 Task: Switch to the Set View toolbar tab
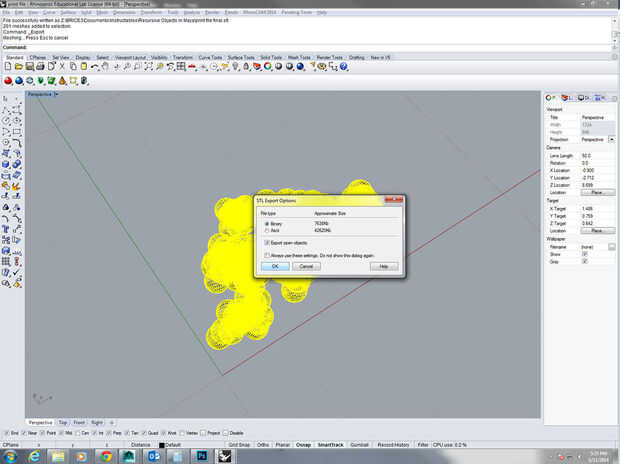[60, 57]
